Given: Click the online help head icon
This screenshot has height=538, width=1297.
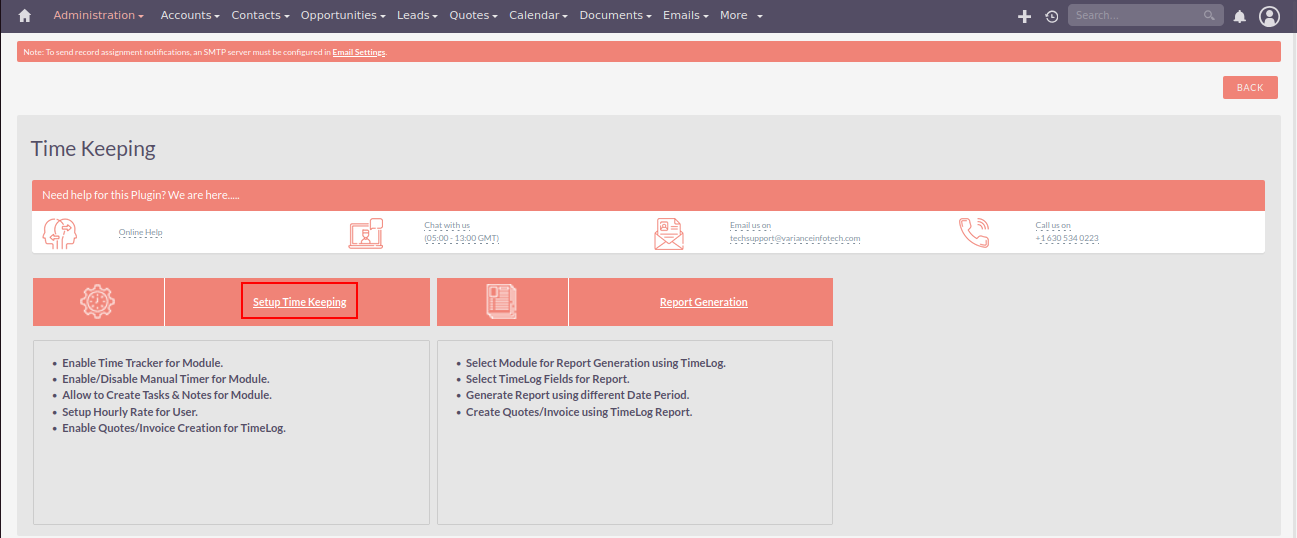Looking at the screenshot, I should (60, 233).
